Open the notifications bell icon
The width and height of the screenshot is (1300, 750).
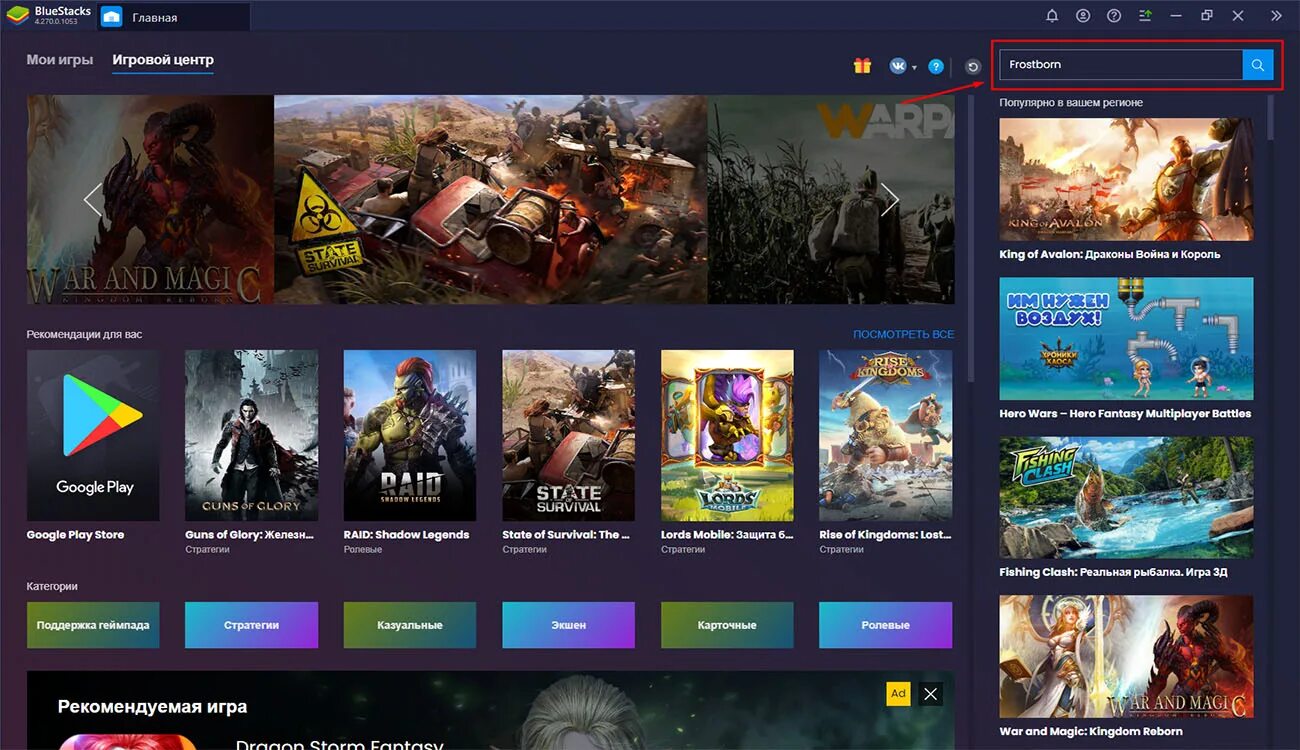pyautogui.click(x=1052, y=16)
